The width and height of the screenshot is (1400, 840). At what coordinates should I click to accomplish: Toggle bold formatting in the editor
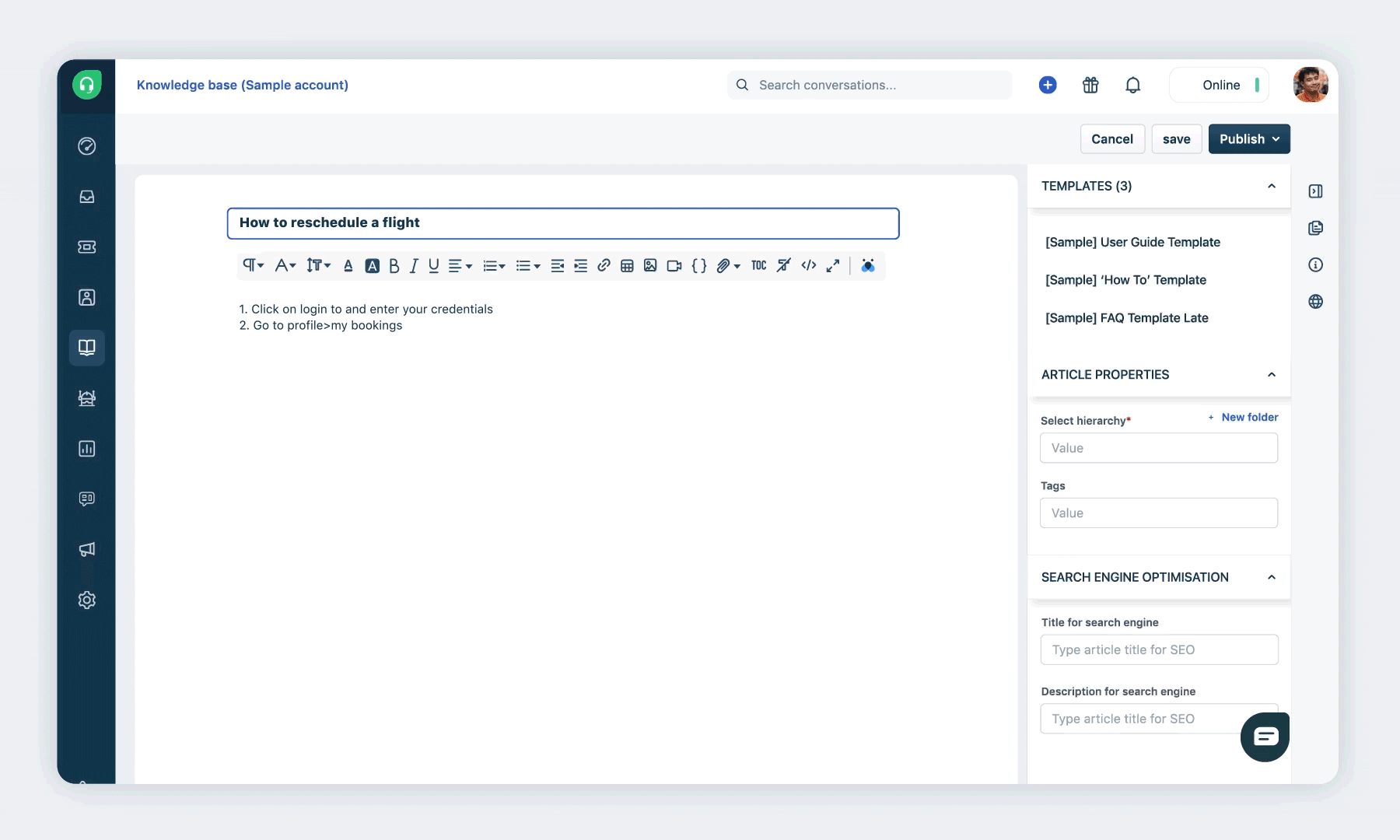[394, 266]
